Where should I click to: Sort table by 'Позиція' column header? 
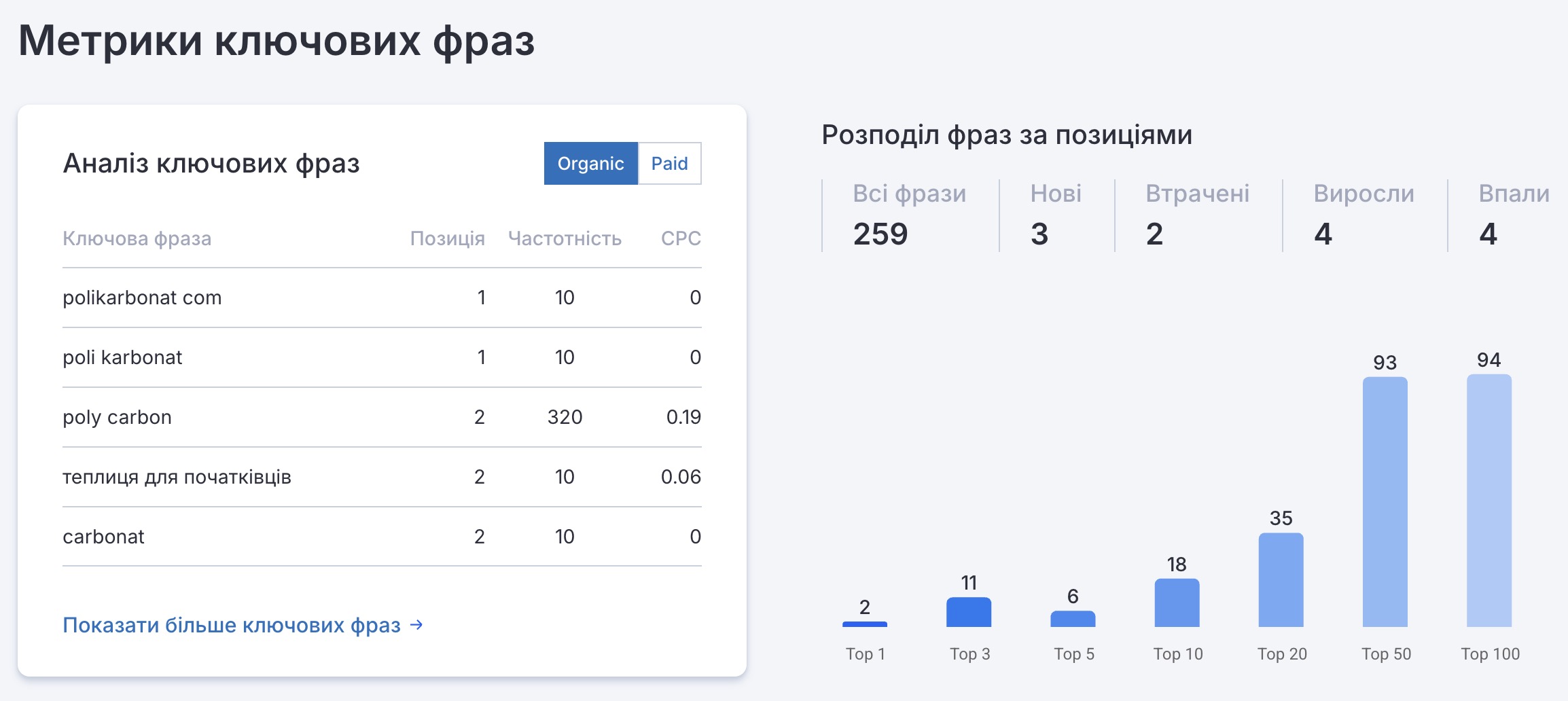coord(447,238)
